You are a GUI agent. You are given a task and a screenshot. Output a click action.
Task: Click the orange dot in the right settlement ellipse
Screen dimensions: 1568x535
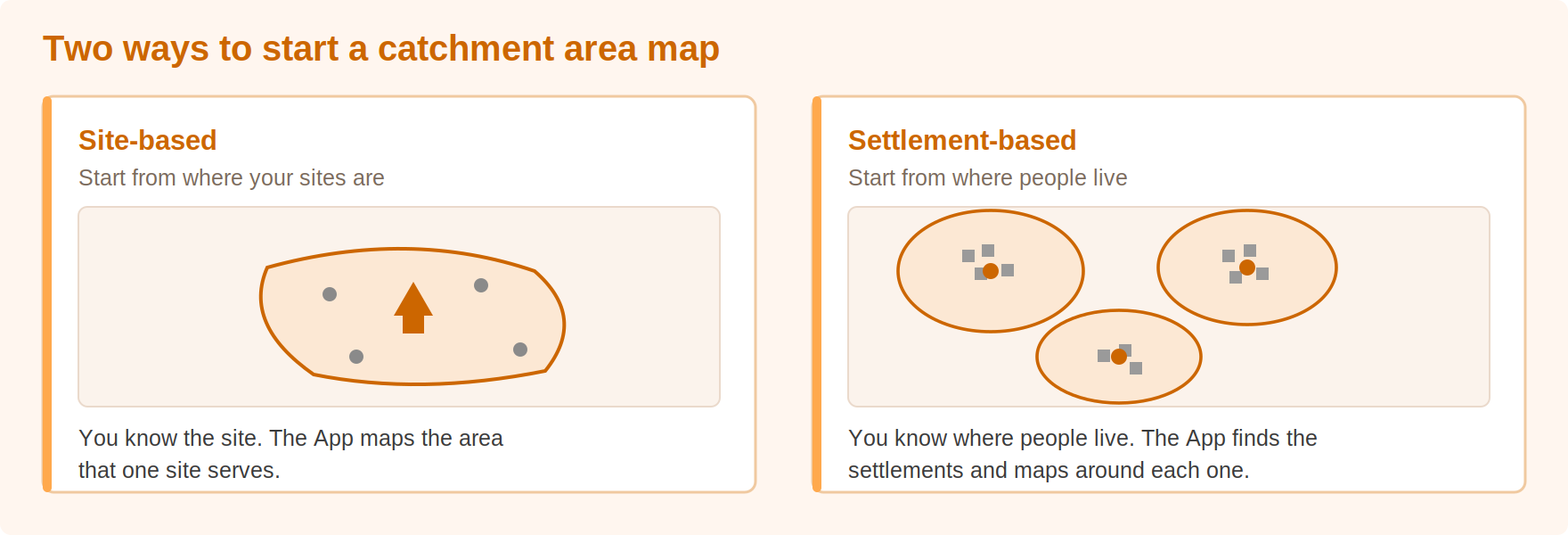(1247, 267)
